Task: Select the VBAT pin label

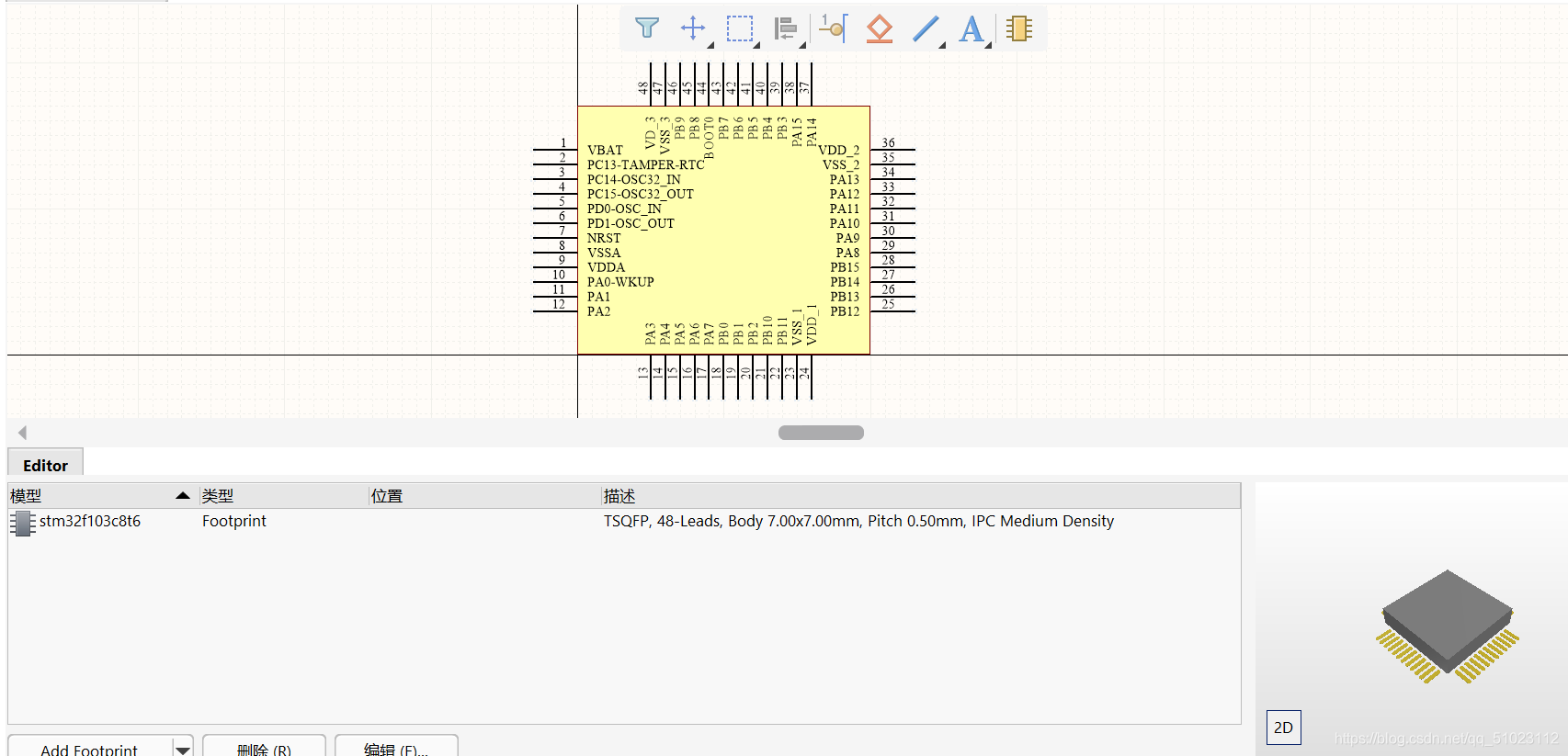Action: click(605, 150)
